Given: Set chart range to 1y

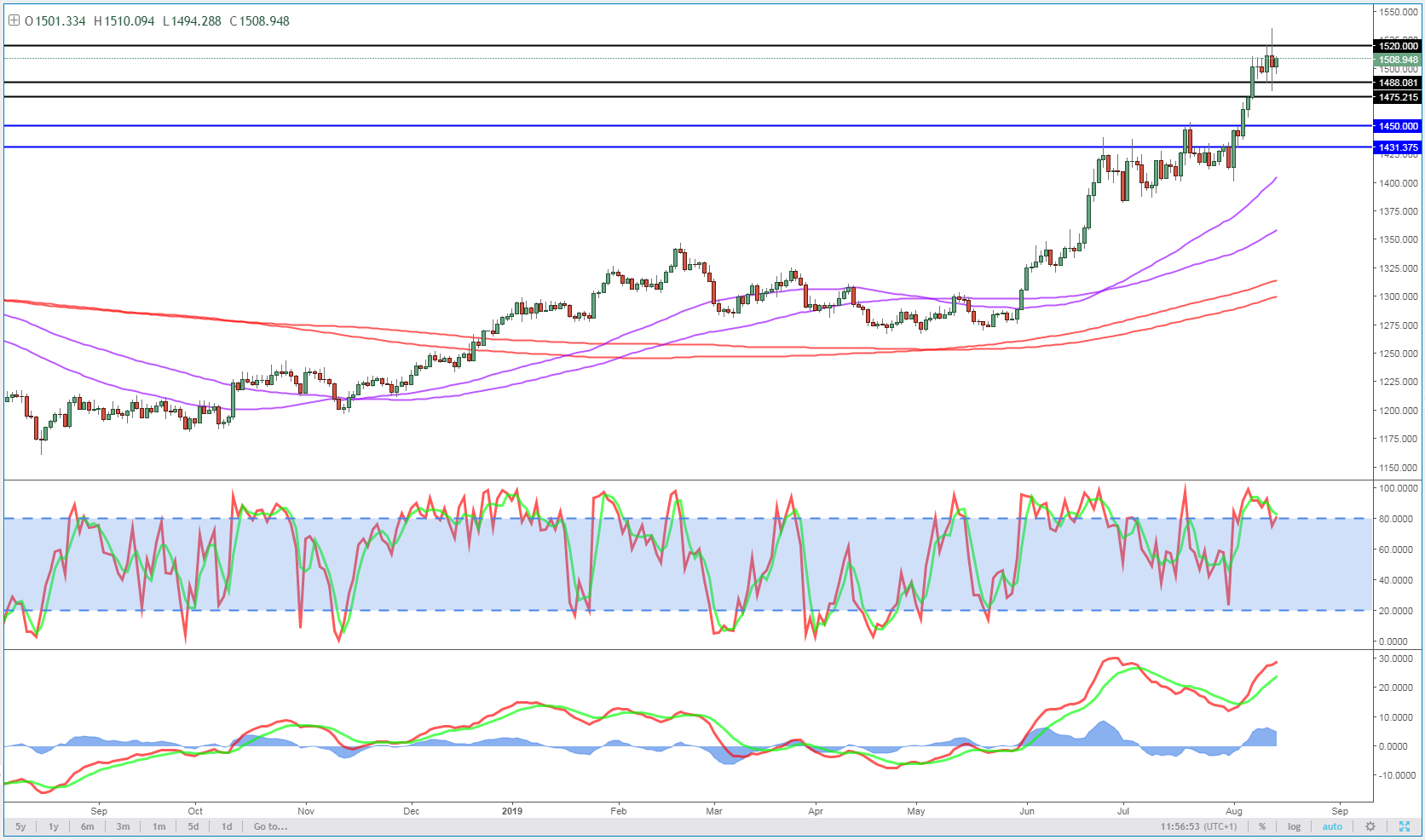Looking at the screenshot, I should tap(54, 826).
